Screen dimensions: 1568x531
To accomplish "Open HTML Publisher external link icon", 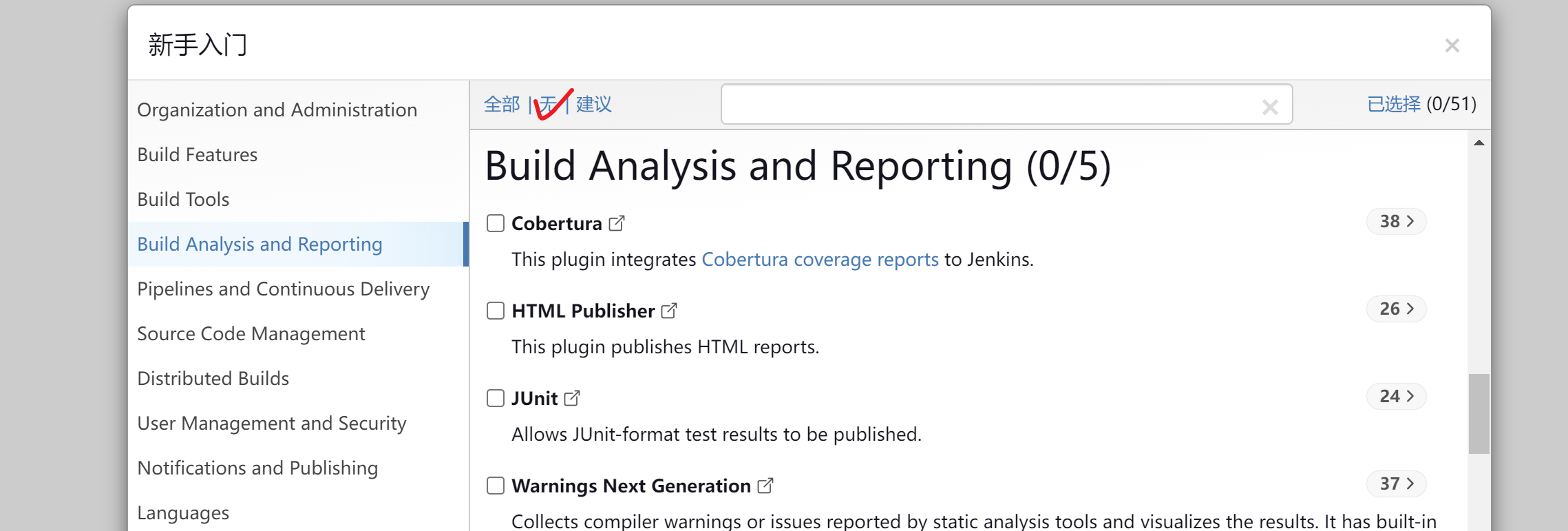I will coord(669,311).
